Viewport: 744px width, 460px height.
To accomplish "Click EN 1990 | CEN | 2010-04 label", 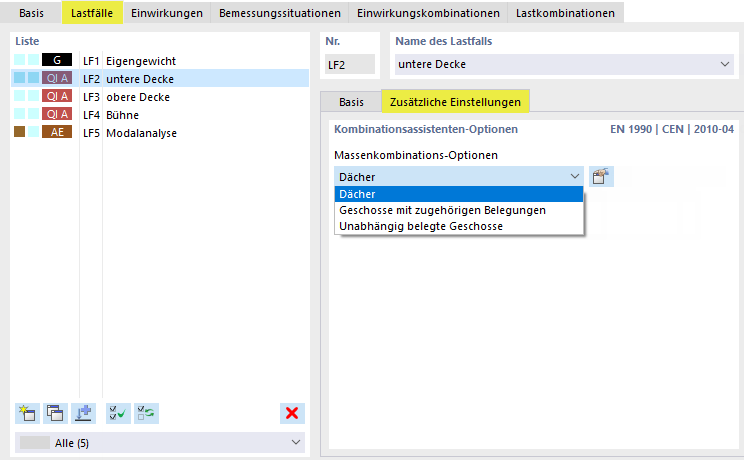I will [x=672, y=129].
